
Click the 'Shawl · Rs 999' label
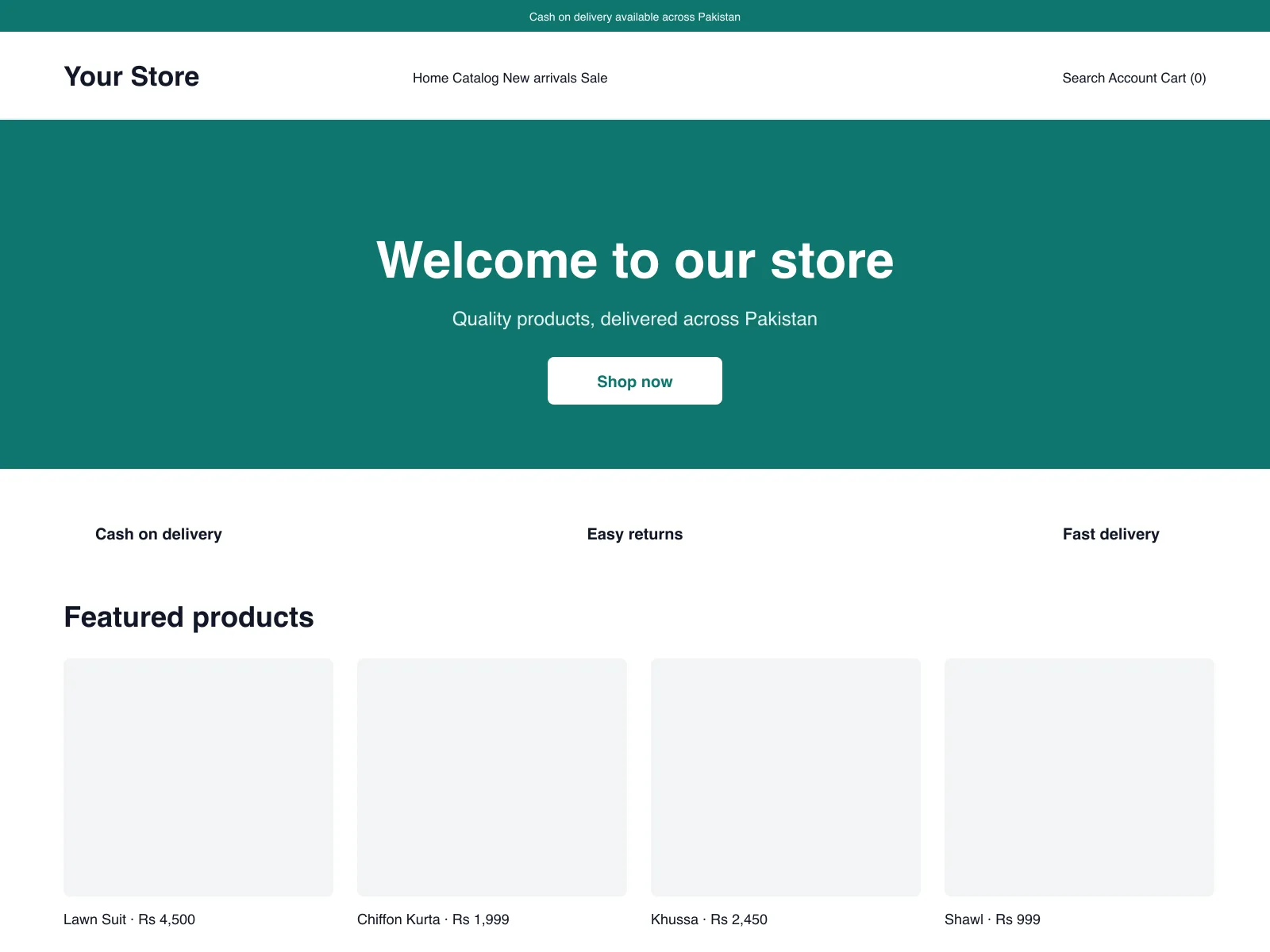pos(992,919)
